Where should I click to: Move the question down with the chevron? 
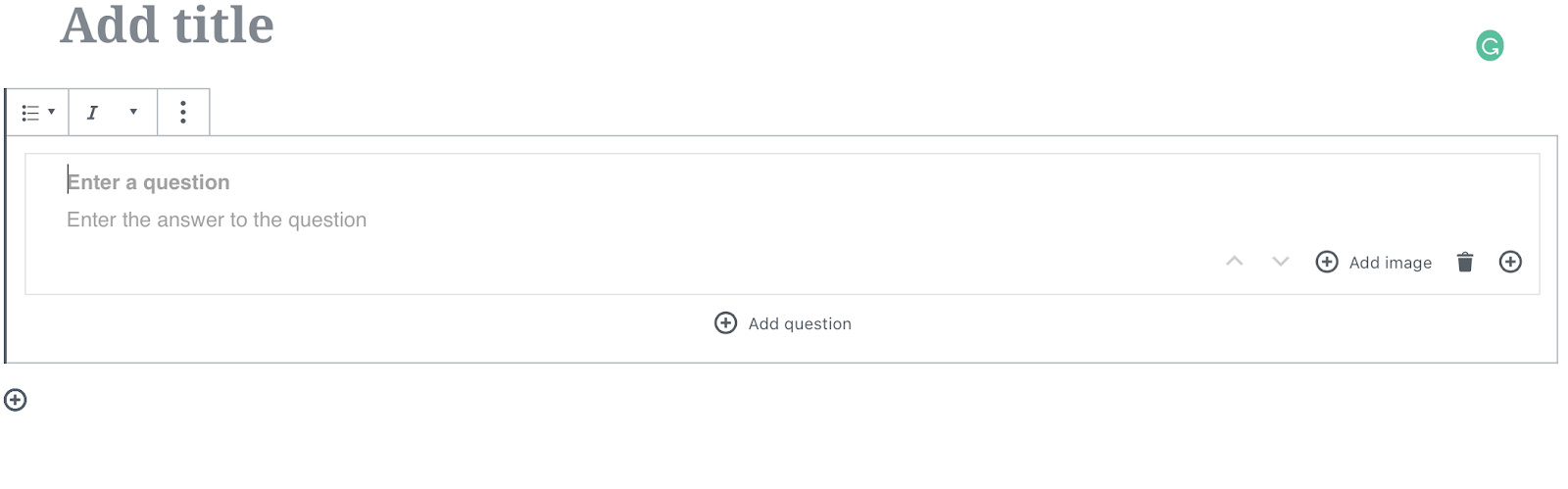coord(1281,261)
